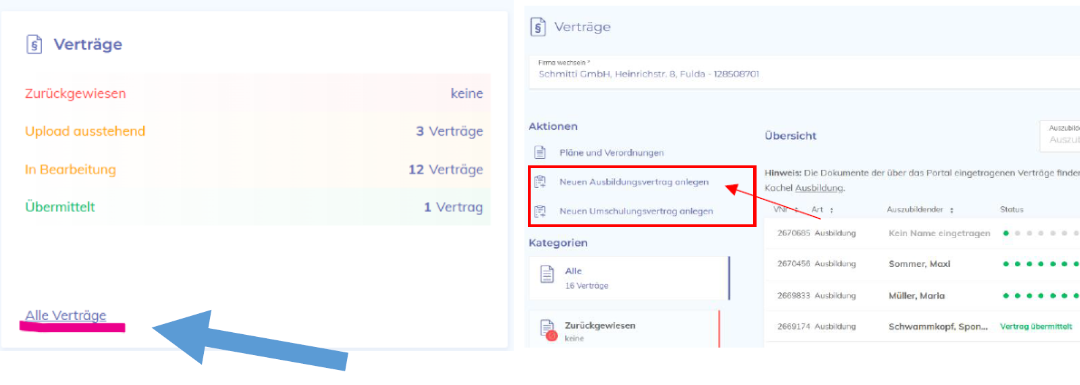The height and width of the screenshot is (385, 1080).
Task: Click contract number 2669833
Action: pos(794,295)
